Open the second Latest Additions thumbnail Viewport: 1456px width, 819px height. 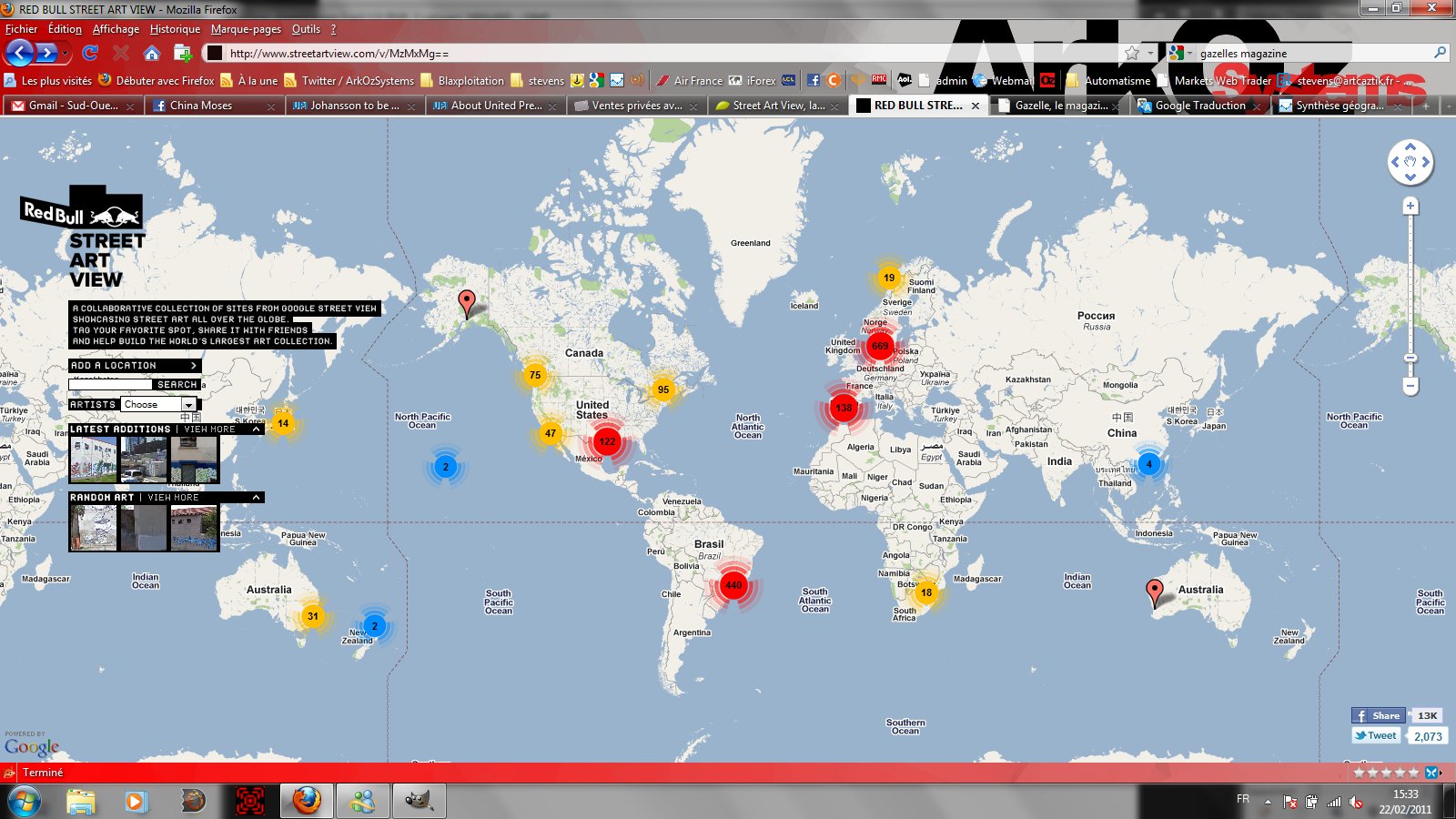[x=144, y=460]
